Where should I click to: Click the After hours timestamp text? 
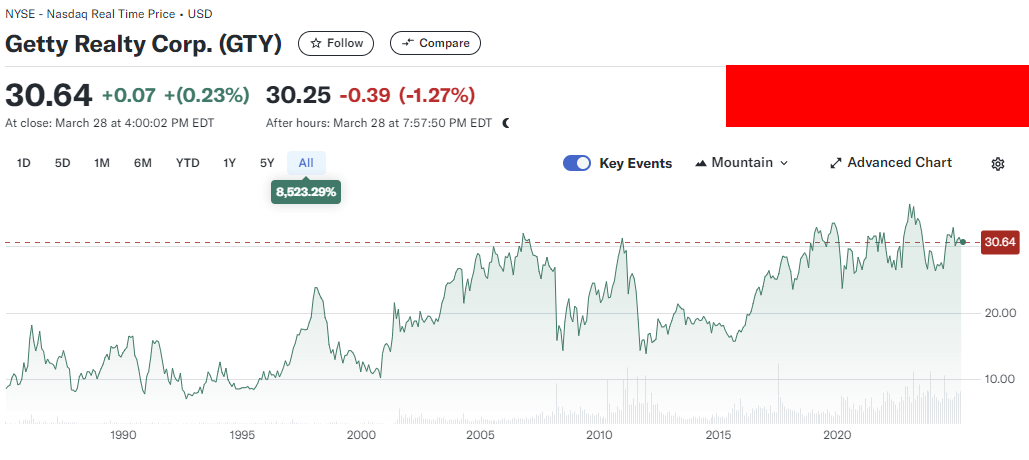379,123
